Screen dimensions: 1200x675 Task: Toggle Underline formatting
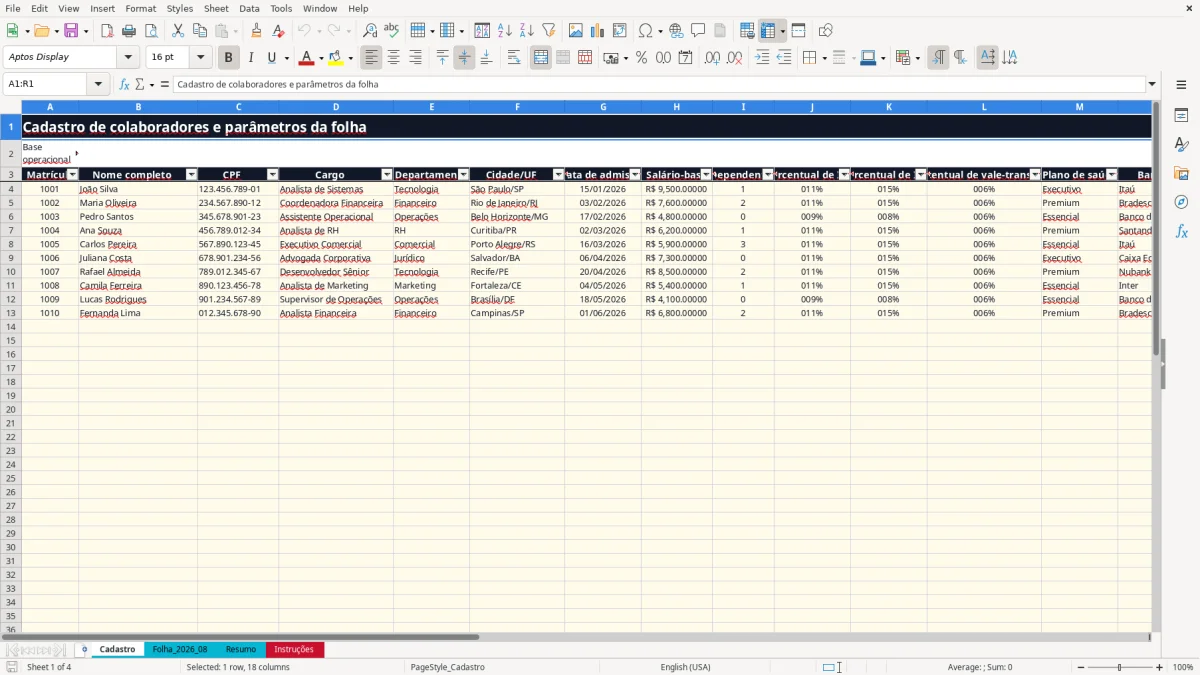click(270, 58)
